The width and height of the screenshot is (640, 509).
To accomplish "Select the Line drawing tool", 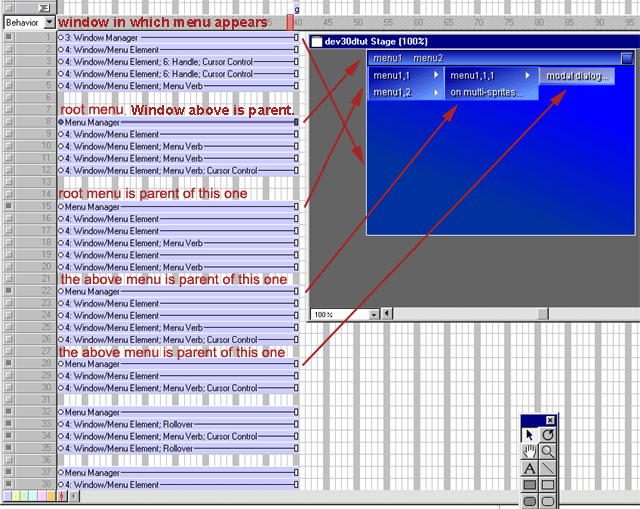I will click(547, 469).
